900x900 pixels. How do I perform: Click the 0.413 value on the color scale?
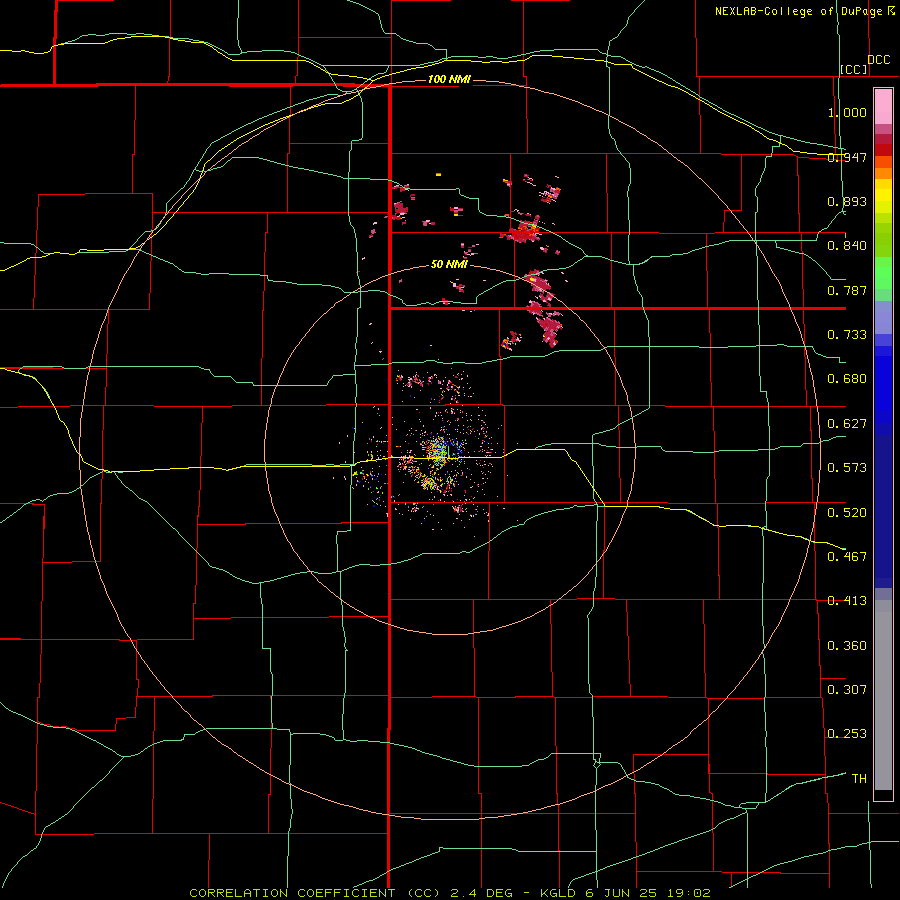[847, 601]
